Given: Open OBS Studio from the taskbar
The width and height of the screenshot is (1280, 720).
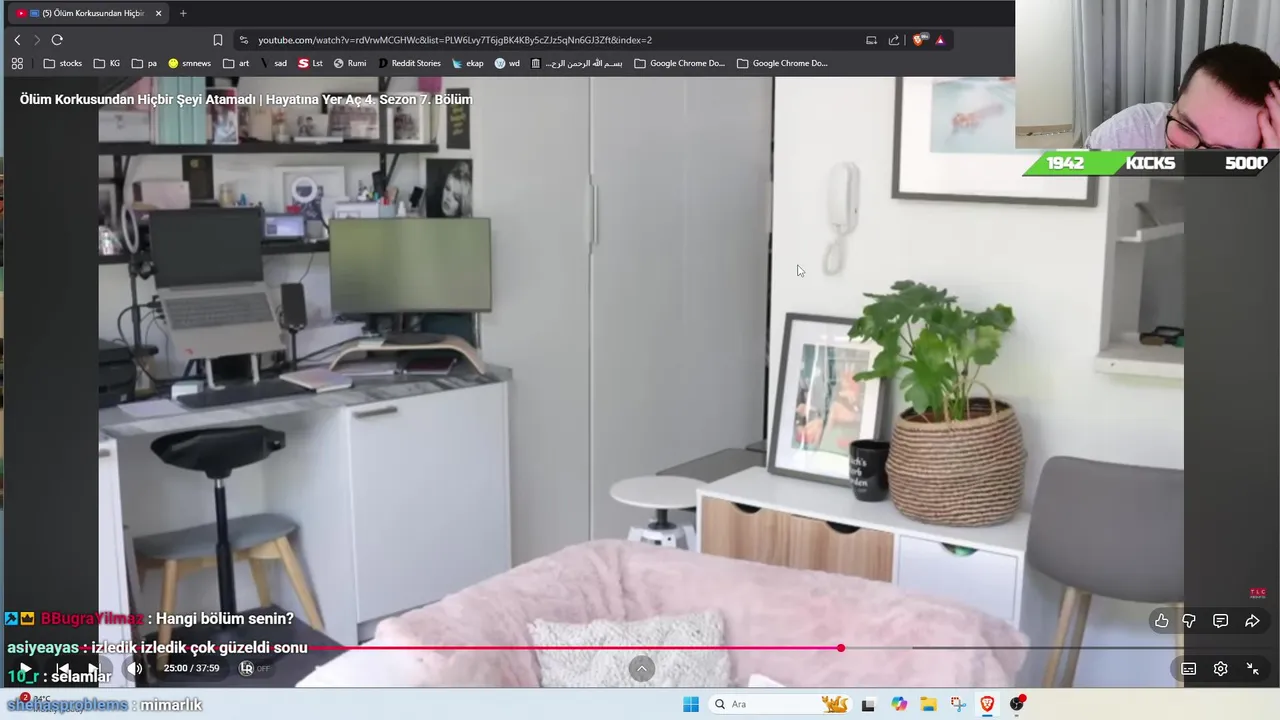Looking at the screenshot, I should [1017, 704].
